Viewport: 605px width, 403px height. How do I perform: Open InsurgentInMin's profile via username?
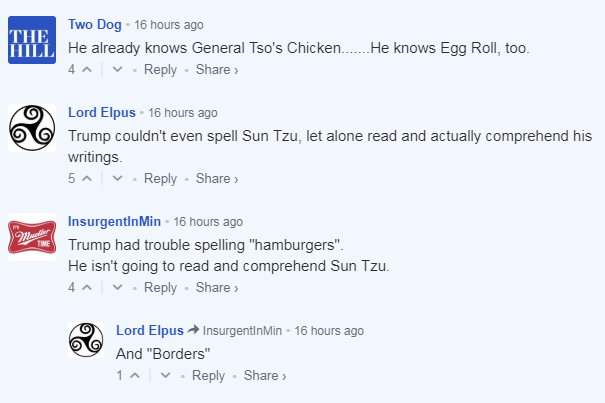[x=115, y=221]
